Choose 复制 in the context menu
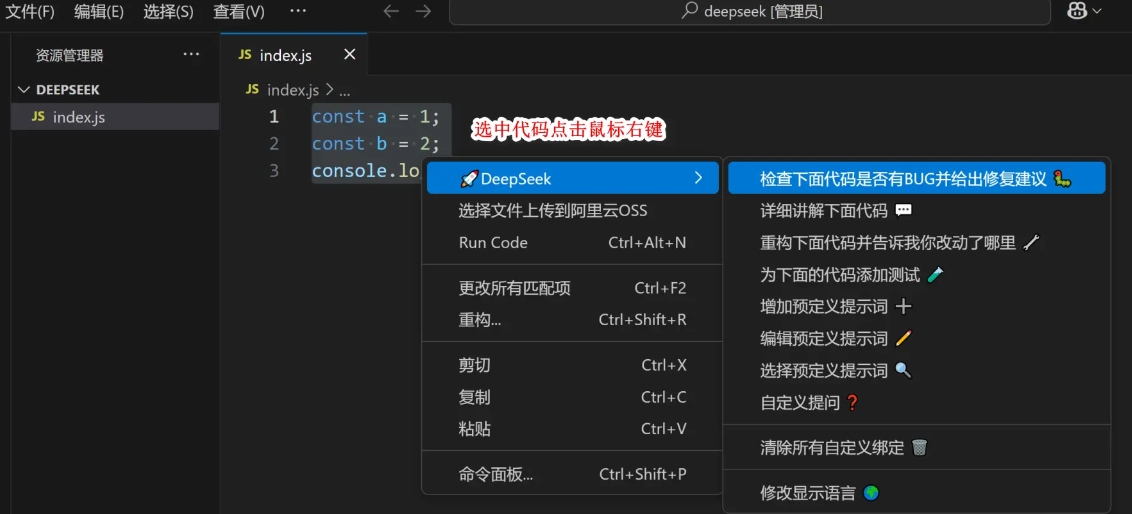 coord(572,397)
